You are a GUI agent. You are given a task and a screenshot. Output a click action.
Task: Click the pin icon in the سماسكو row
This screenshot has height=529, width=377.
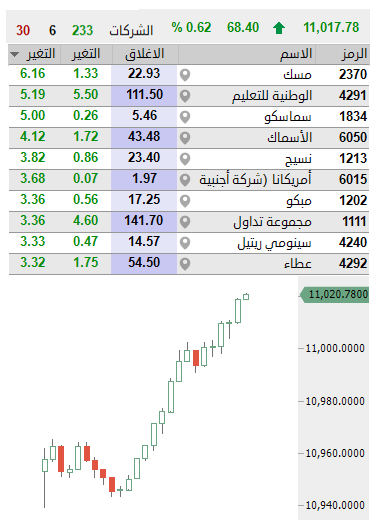pos(185,117)
